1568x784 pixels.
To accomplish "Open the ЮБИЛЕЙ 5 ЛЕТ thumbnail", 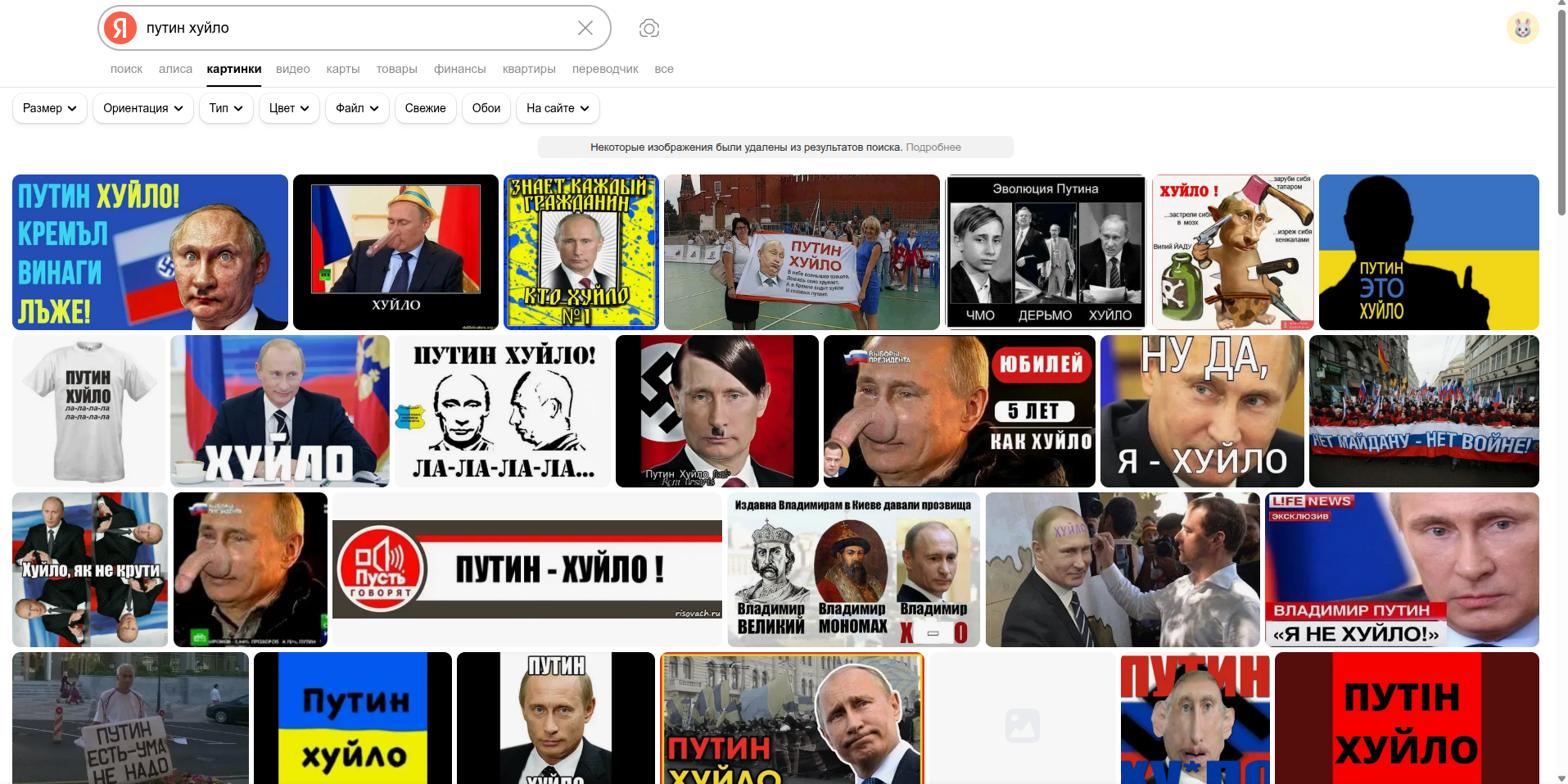I will 960,411.
